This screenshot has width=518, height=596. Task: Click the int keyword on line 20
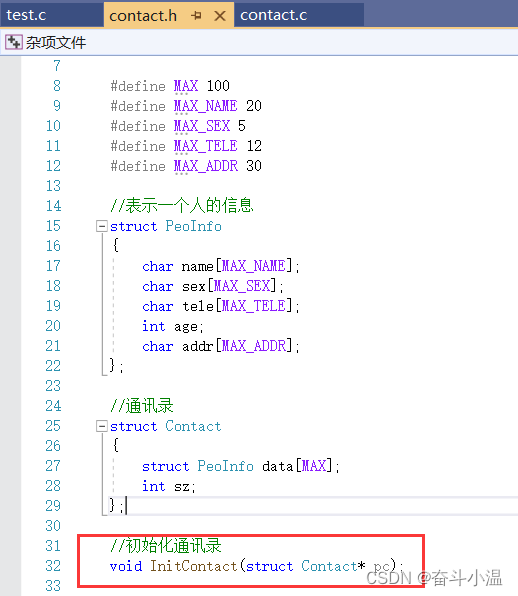pyautogui.click(x=154, y=326)
